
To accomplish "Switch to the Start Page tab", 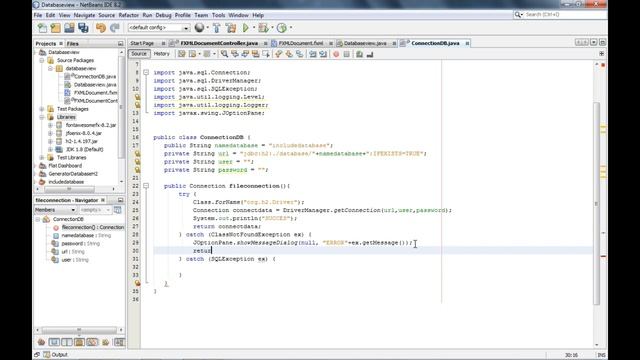I will (x=142, y=43).
